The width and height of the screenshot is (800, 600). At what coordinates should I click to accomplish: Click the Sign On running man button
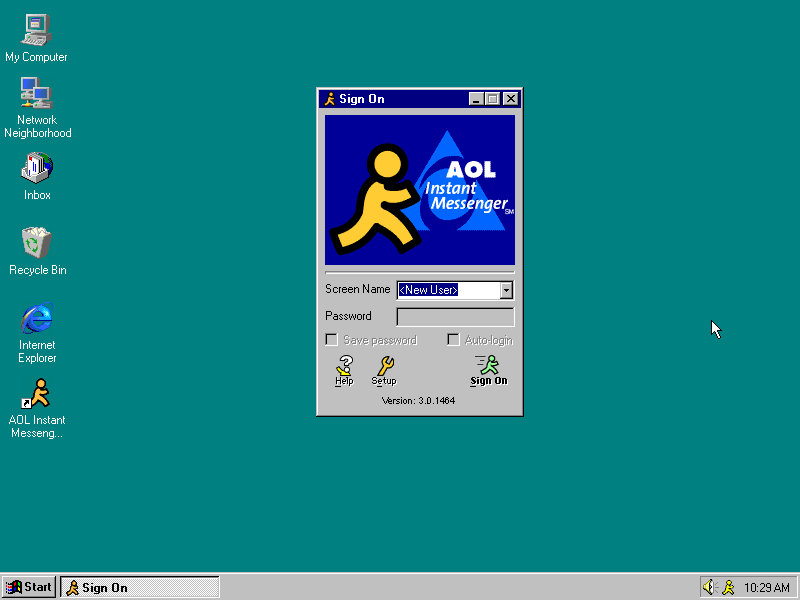click(x=489, y=371)
